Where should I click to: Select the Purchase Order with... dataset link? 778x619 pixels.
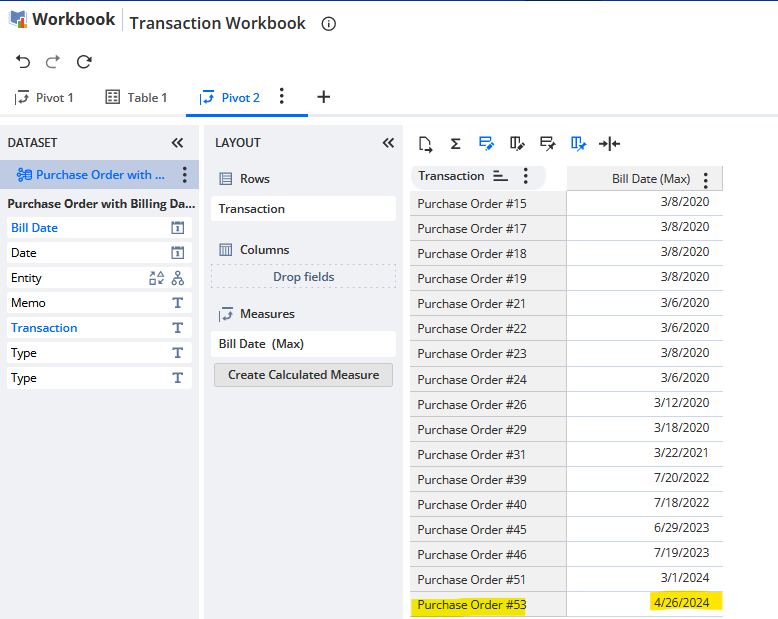point(100,175)
